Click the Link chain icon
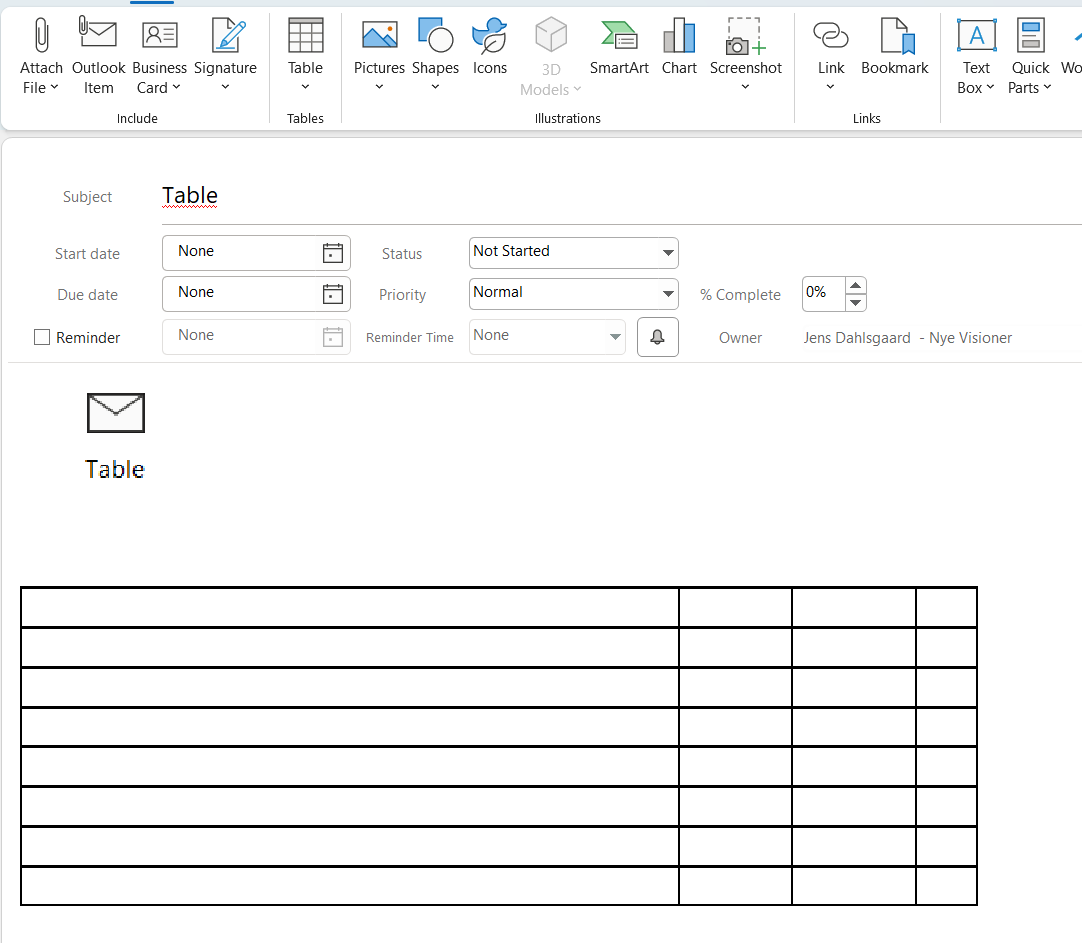 click(831, 34)
